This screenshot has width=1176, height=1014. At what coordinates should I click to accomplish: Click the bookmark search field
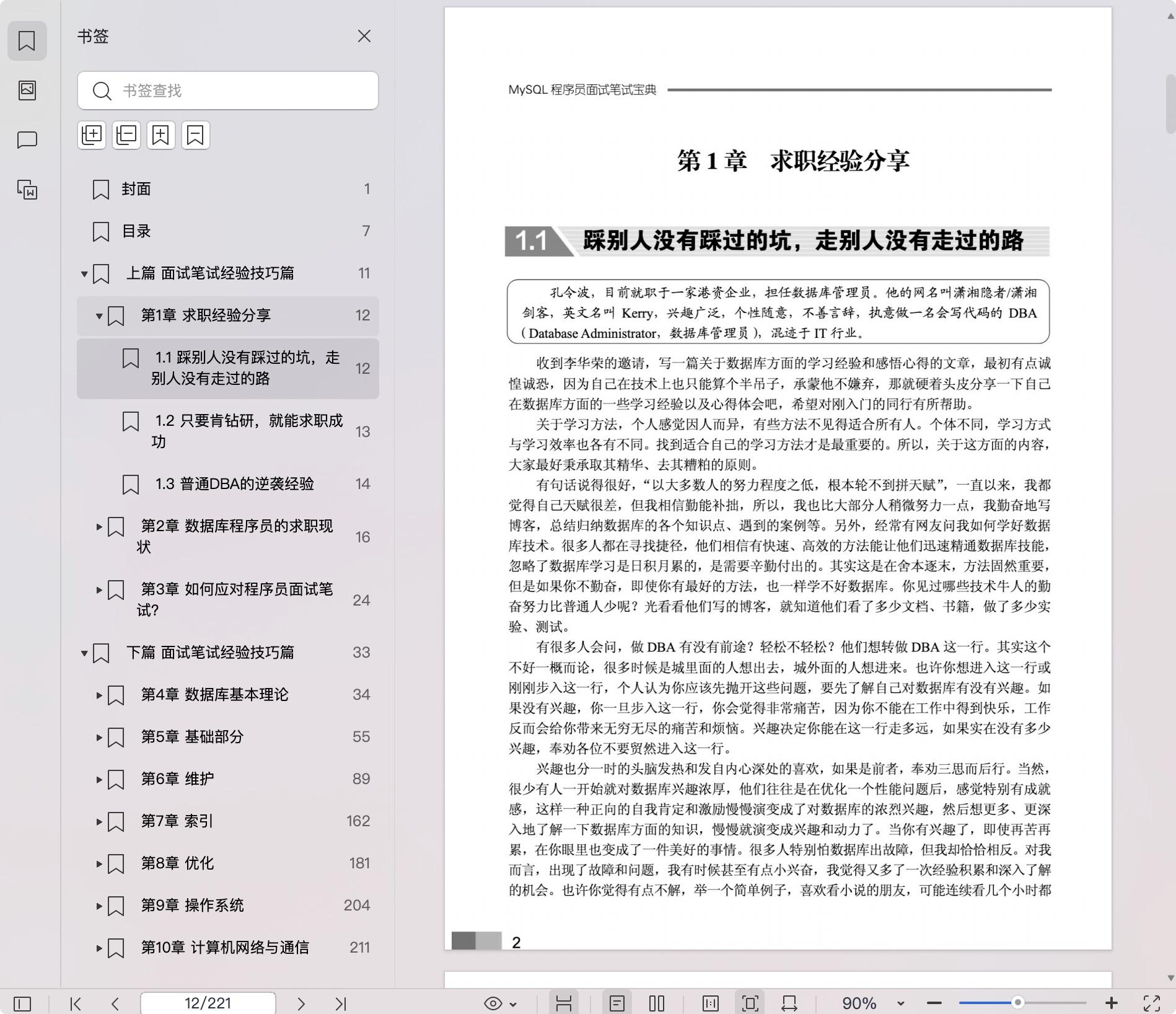click(228, 90)
